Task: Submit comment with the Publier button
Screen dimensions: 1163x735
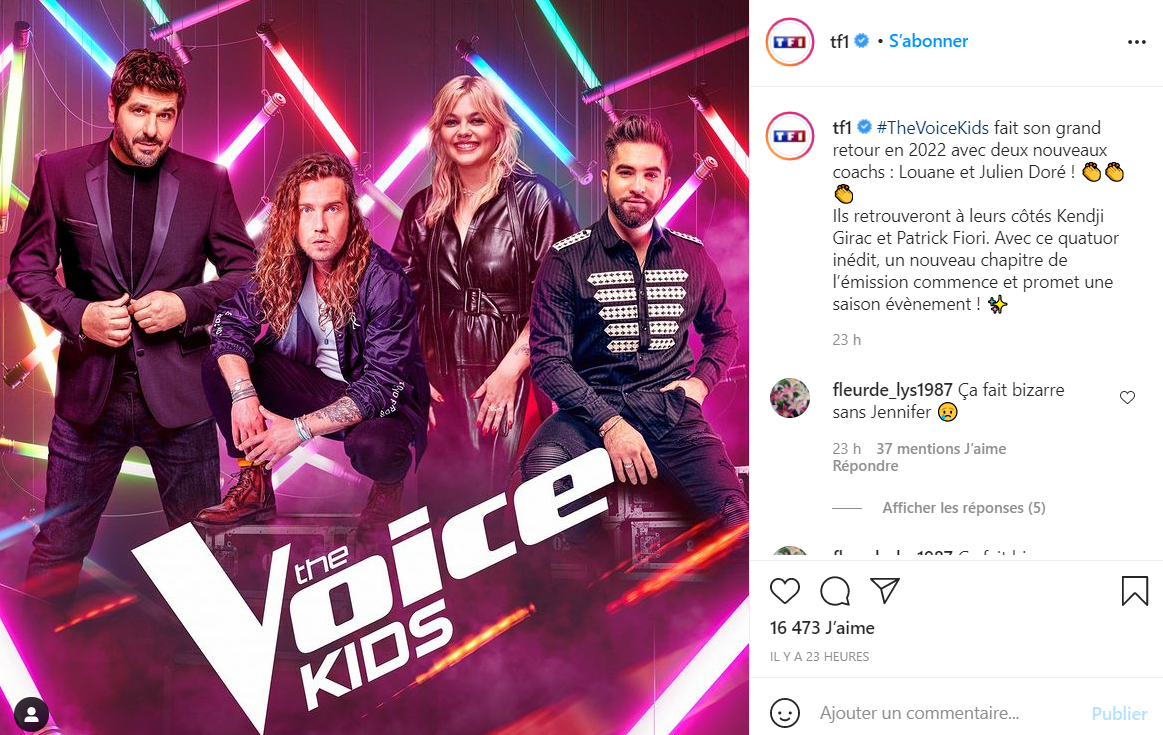Action: click(x=1119, y=713)
